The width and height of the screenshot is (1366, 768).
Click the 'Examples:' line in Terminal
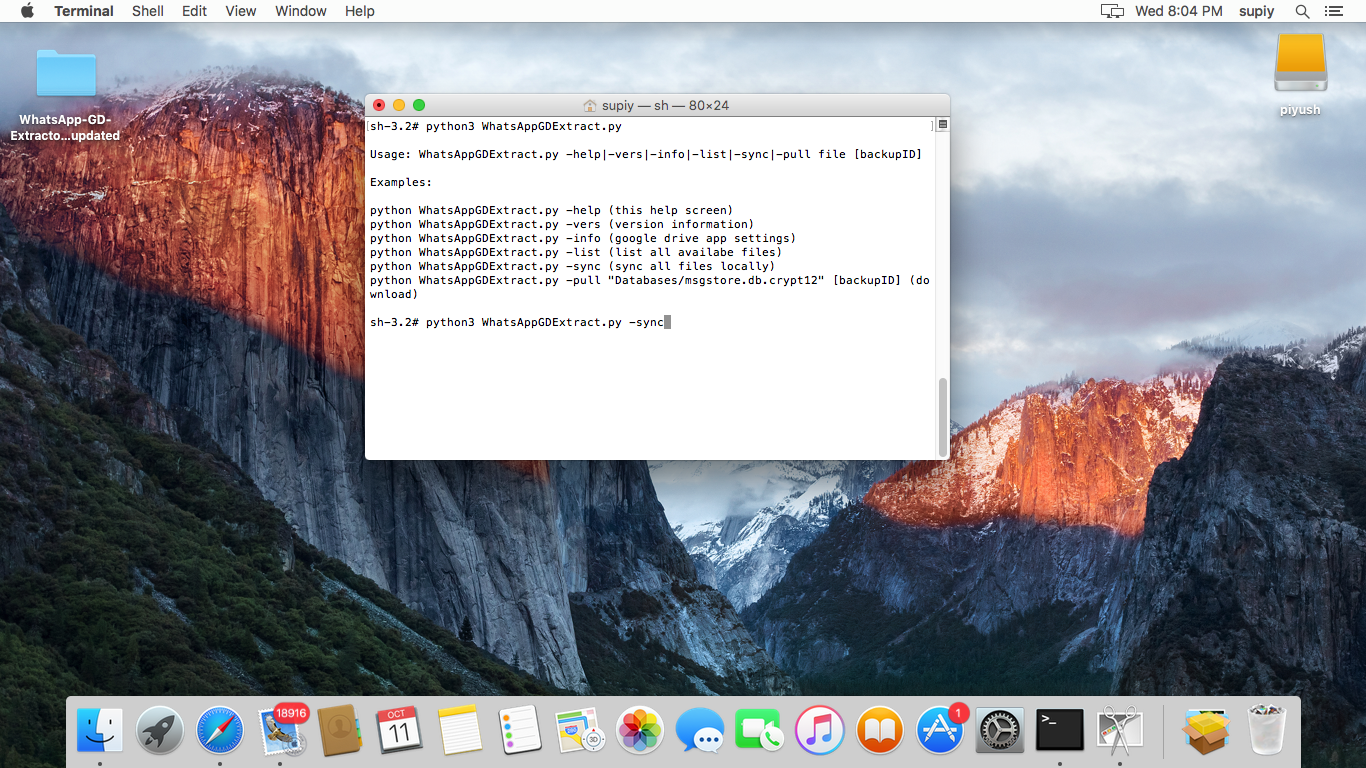[401, 183]
